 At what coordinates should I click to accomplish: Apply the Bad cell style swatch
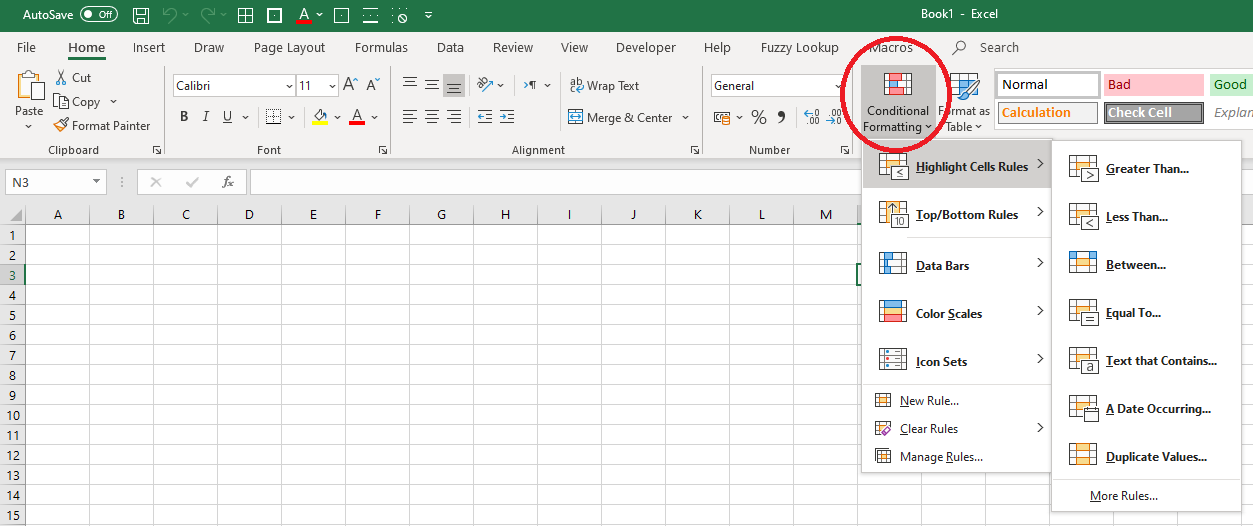click(x=1153, y=85)
